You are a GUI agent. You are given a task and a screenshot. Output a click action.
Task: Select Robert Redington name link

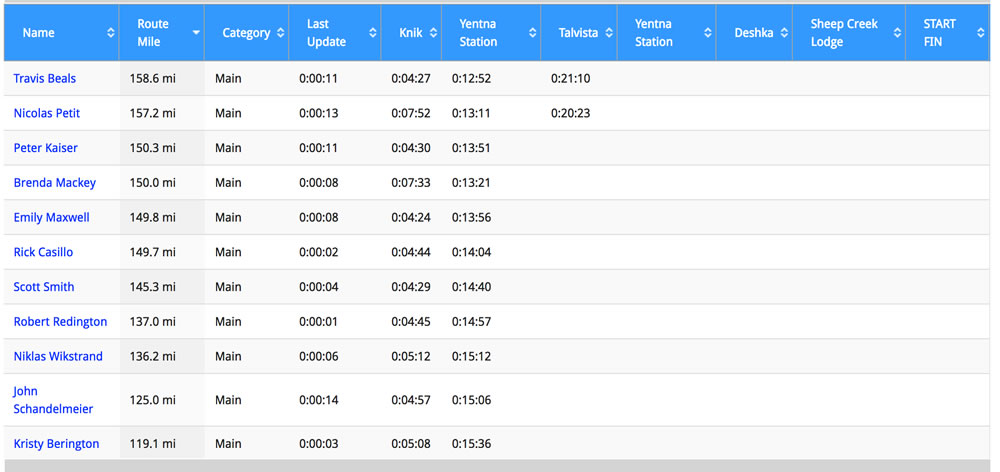click(61, 321)
